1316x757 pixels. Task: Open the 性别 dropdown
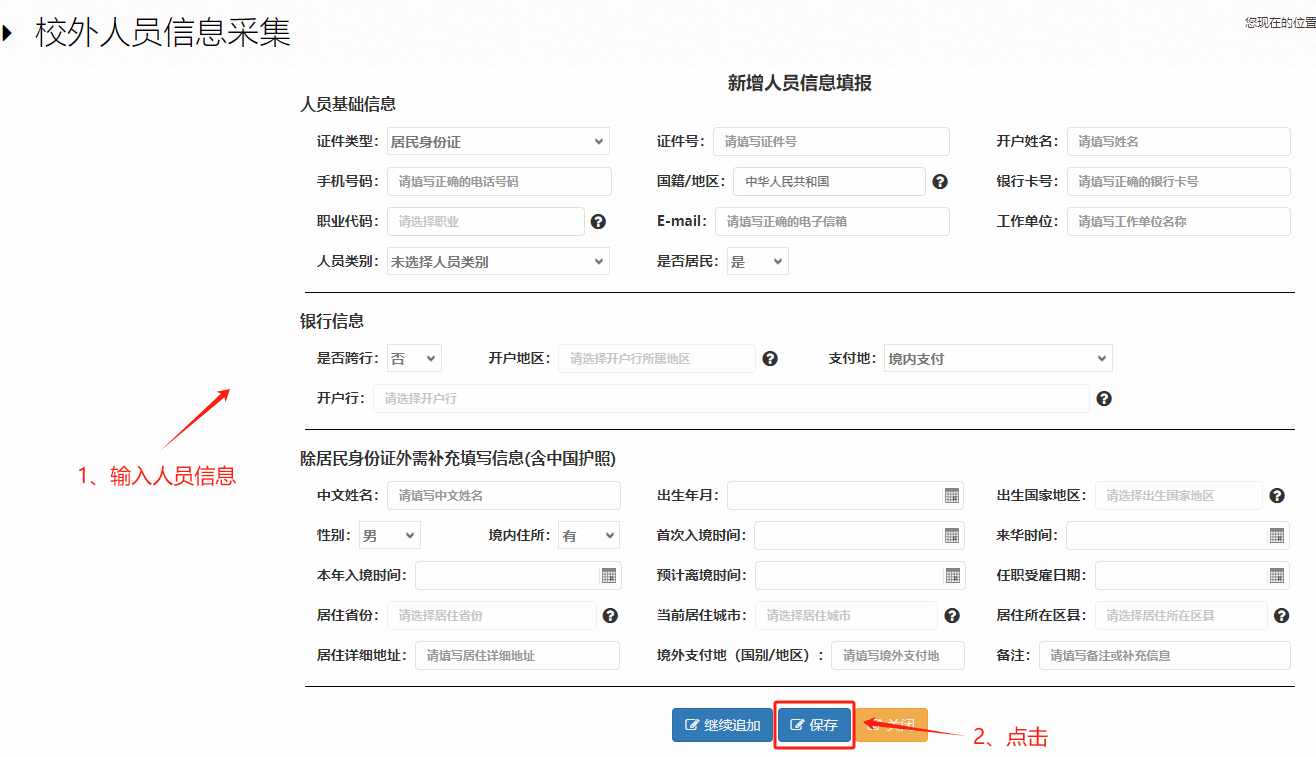pyautogui.click(x=389, y=536)
